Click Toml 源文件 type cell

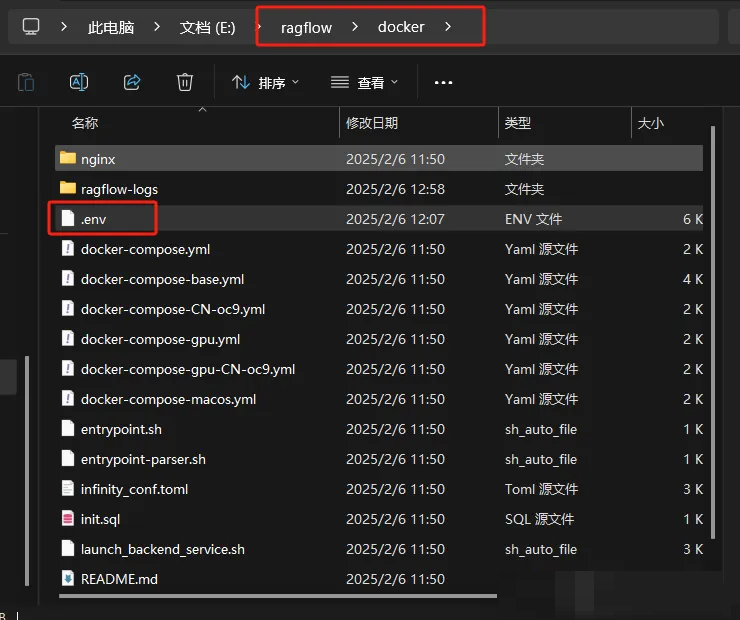pos(541,489)
